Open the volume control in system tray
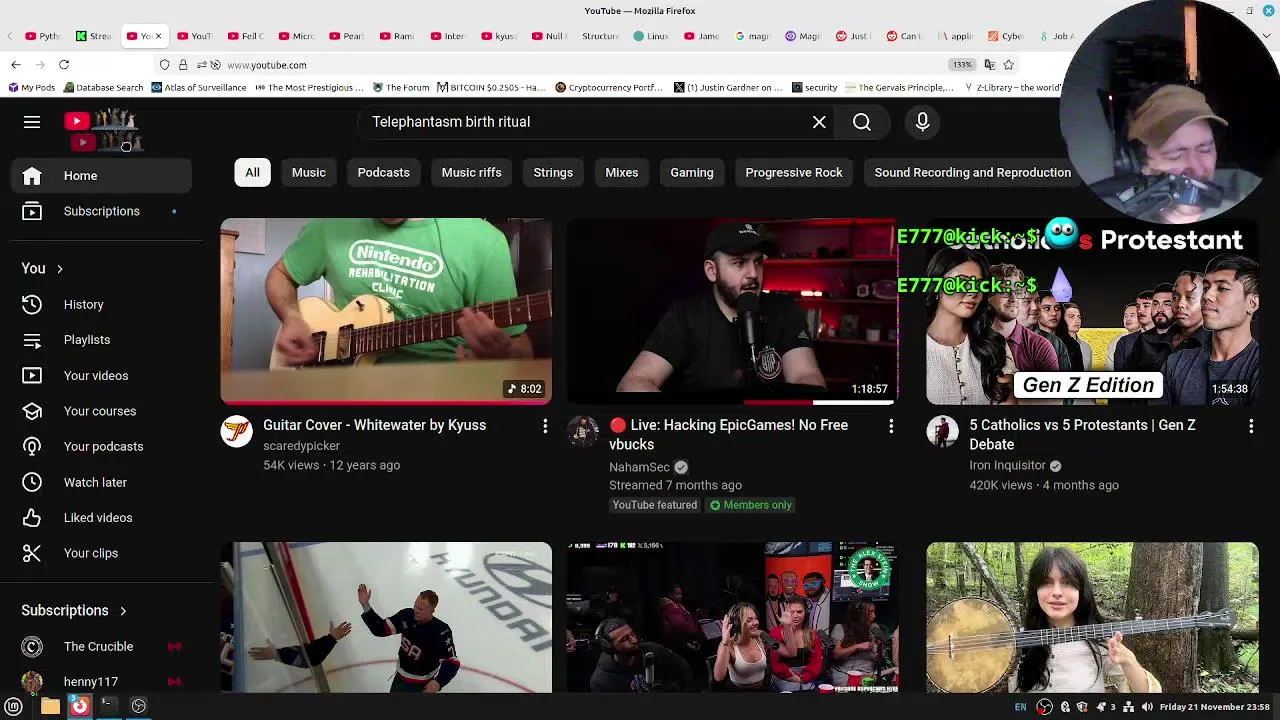The image size is (1280, 720). [x=1147, y=707]
